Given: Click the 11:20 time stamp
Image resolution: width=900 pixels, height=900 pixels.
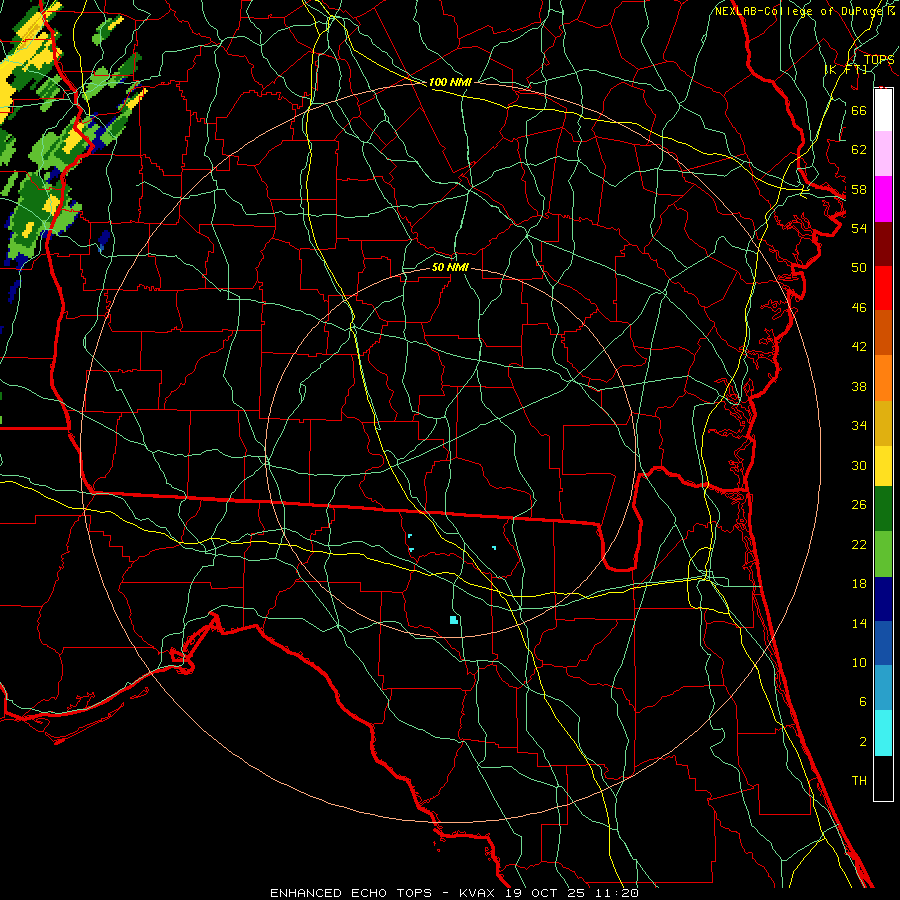Looking at the screenshot, I should [x=618, y=893].
